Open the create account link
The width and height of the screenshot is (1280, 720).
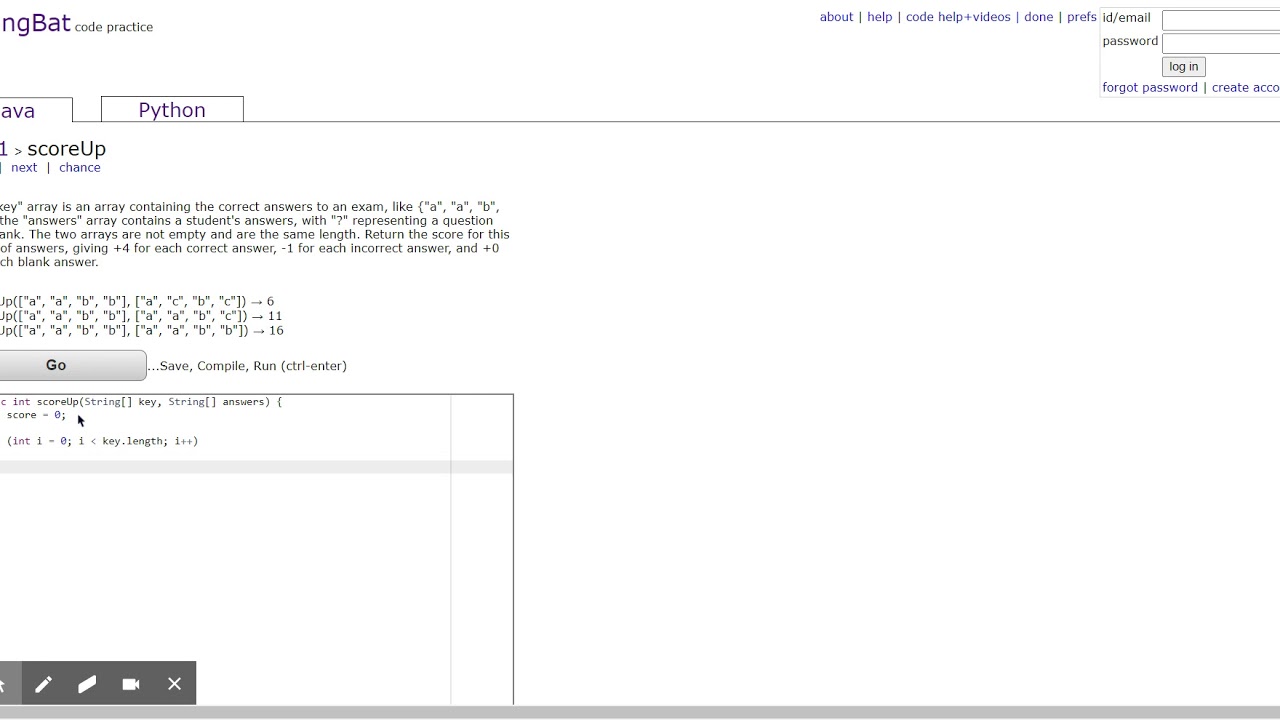point(1246,87)
